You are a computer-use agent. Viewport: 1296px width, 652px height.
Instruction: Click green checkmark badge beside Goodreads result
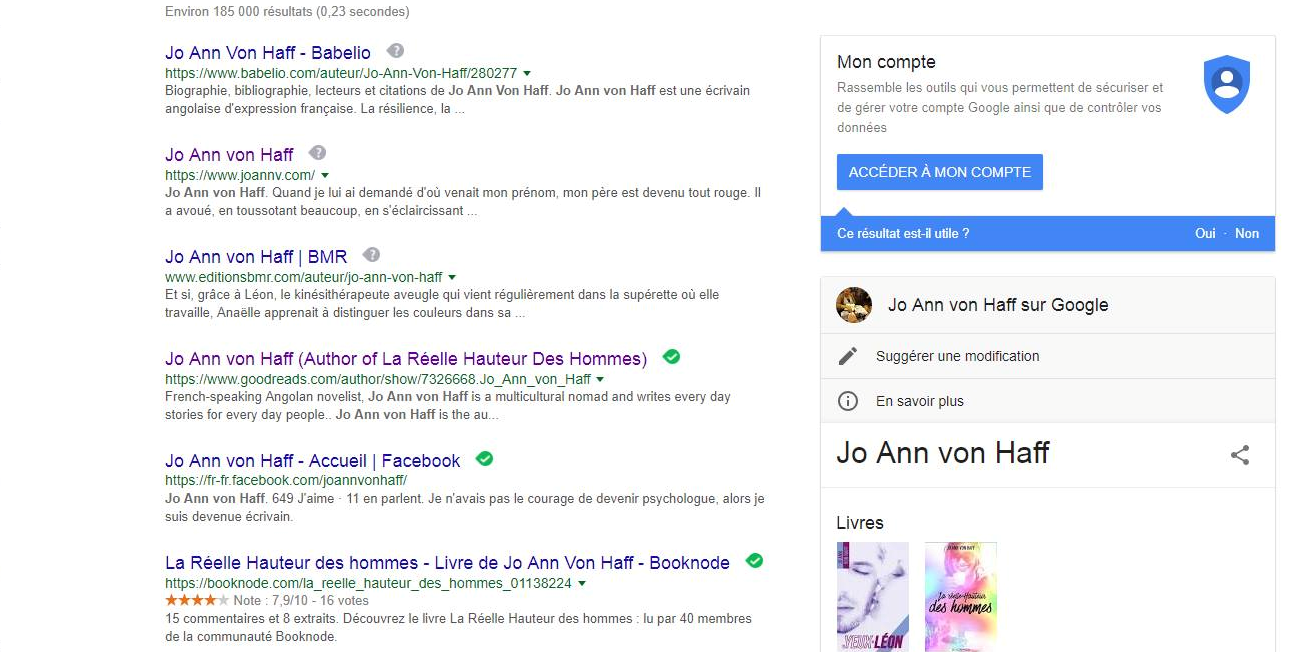click(672, 357)
